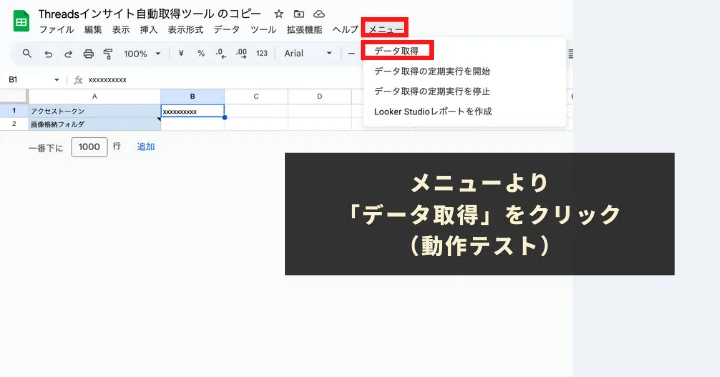This screenshot has width=720, height=377.
Task: Select column C header
Action: coord(256,96)
